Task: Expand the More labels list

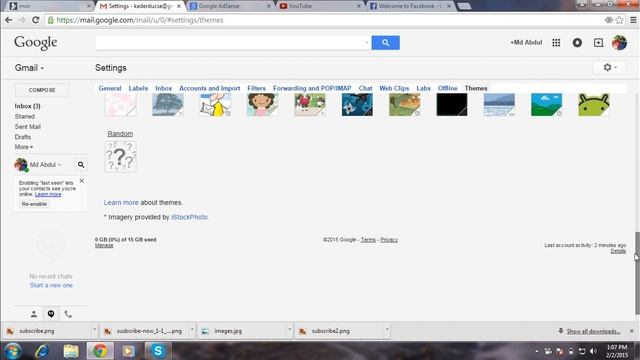Action: [x=24, y=147]
